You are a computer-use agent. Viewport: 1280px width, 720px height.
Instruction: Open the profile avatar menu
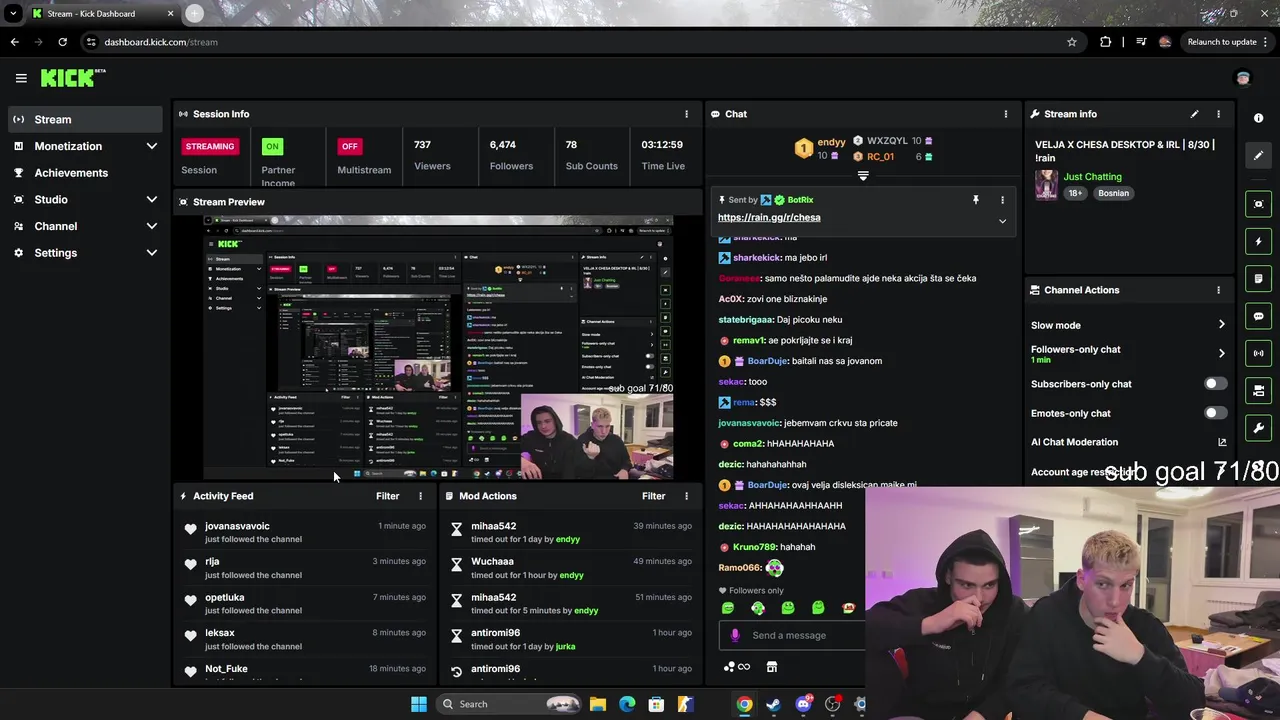(x=1243, y=78)
